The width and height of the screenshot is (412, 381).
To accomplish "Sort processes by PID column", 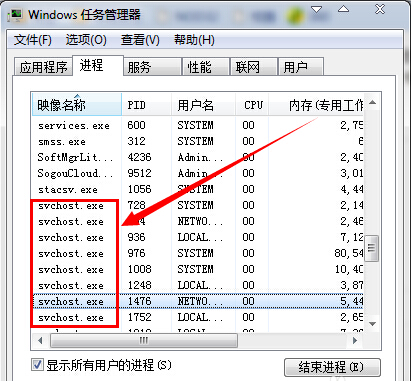I will coord(147,105).
